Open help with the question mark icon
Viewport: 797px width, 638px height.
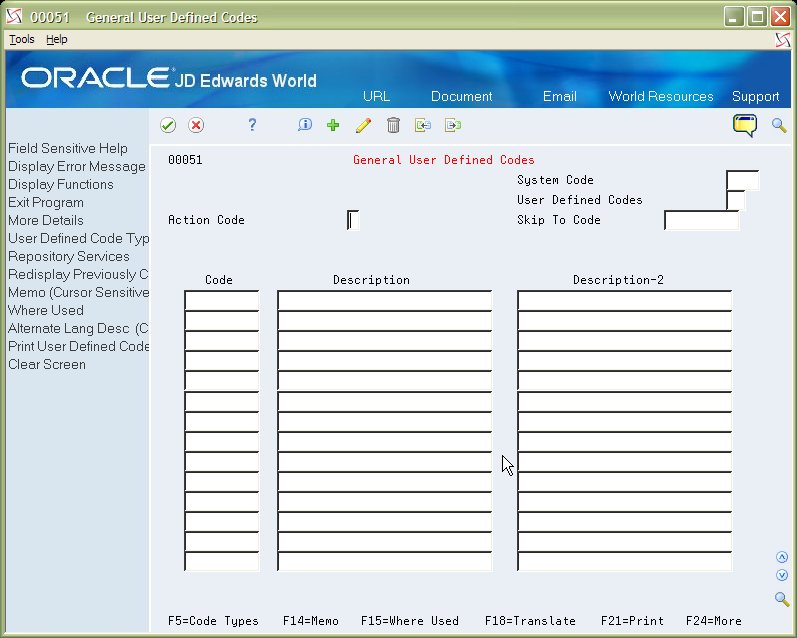(252, 125)
